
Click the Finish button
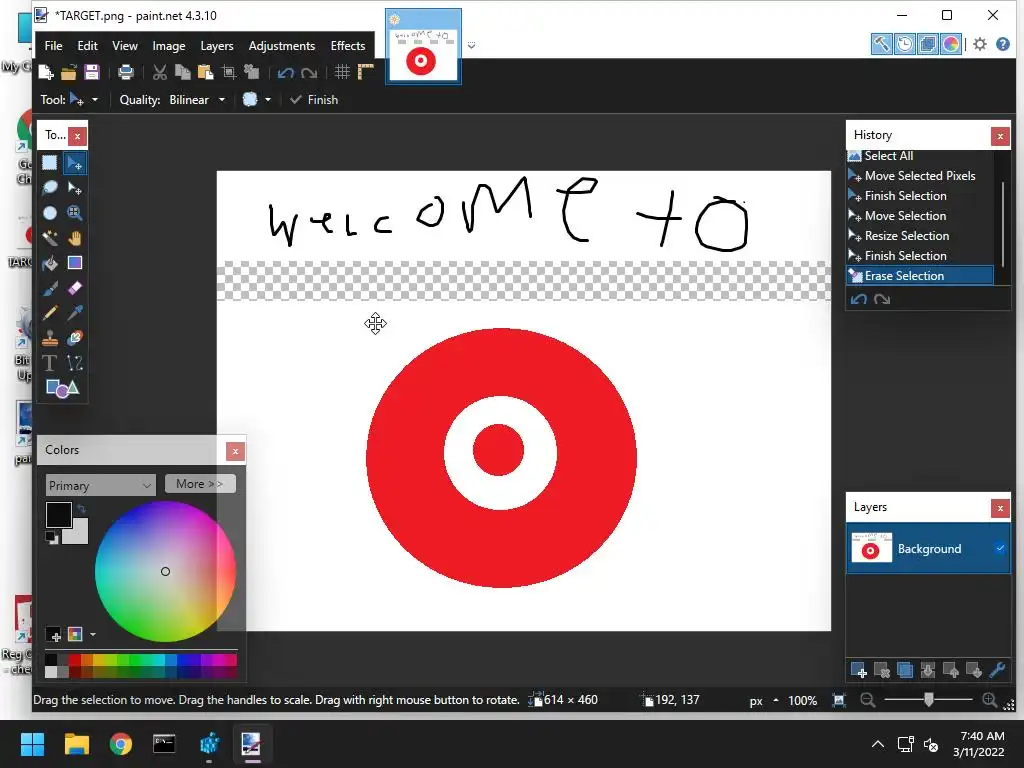click(314, 100)
